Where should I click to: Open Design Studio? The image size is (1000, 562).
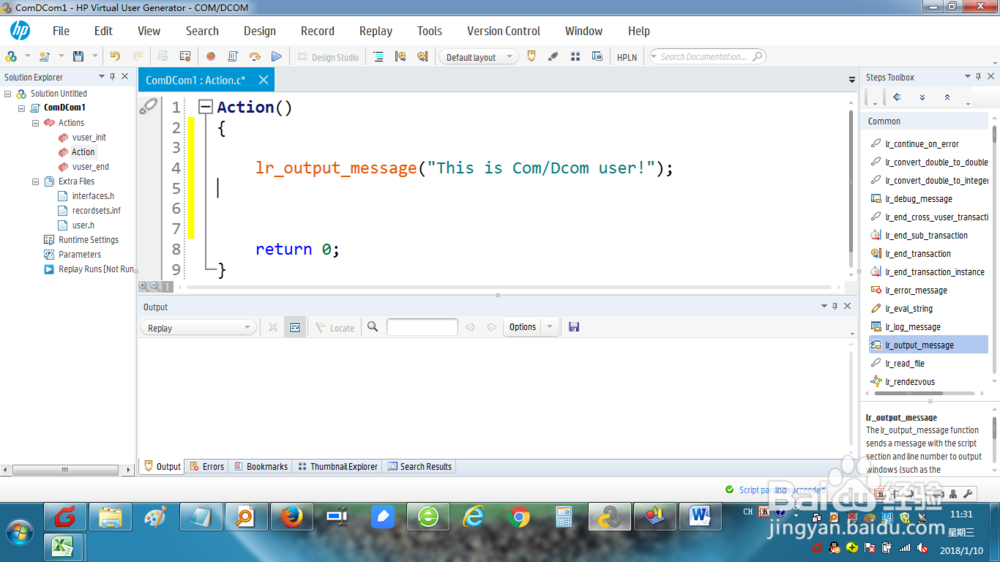(328, 57)
